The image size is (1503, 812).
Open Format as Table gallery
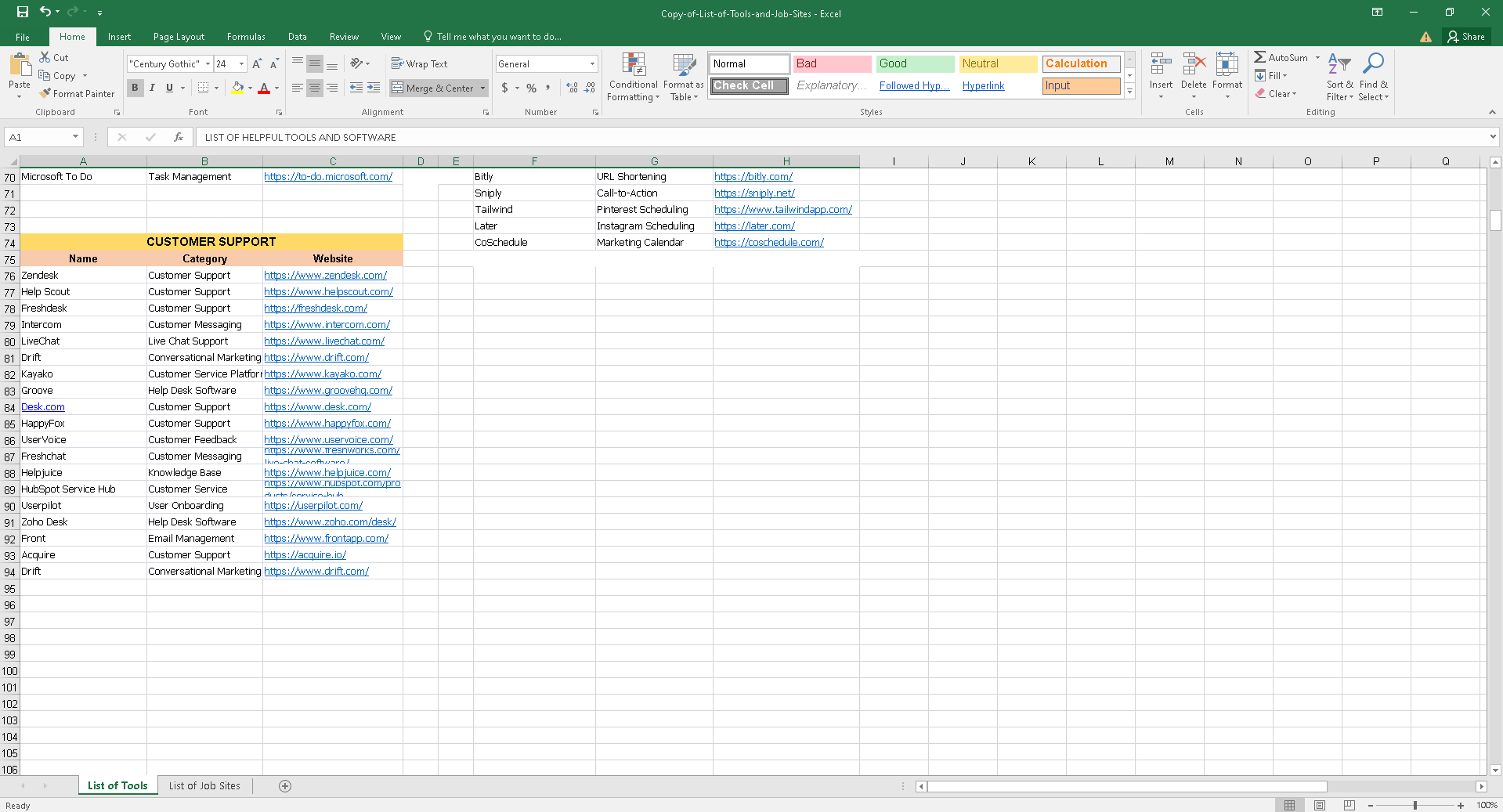684,77
